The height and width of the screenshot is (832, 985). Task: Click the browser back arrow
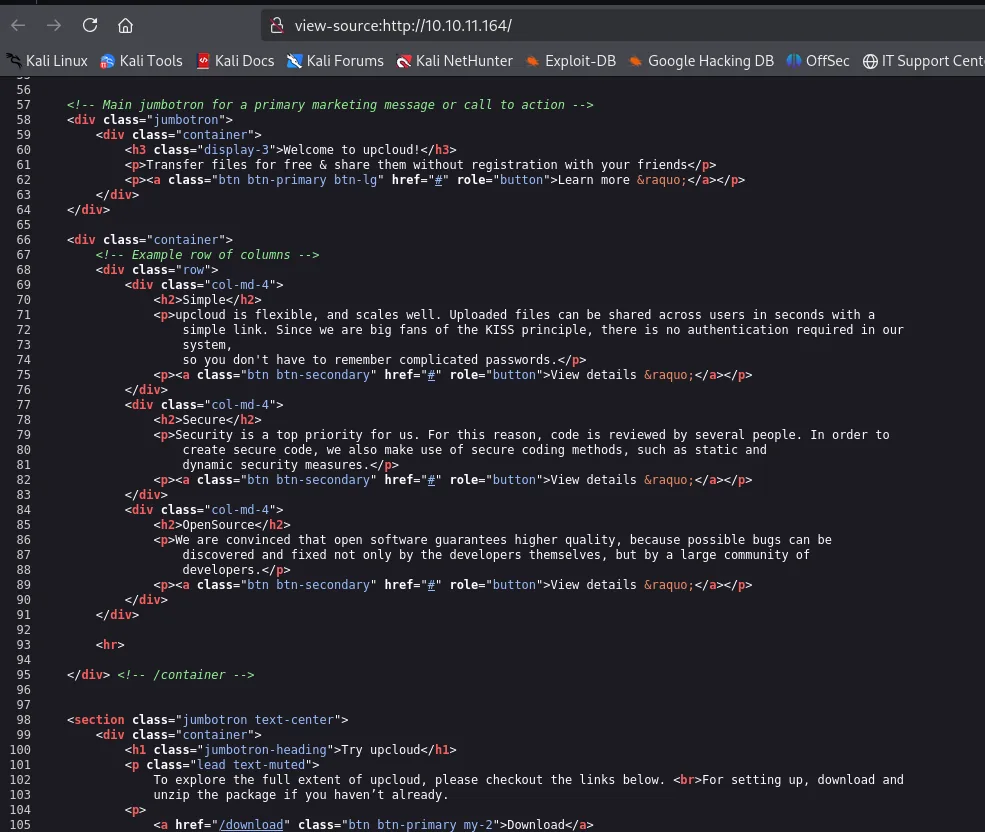click(18, 26)
